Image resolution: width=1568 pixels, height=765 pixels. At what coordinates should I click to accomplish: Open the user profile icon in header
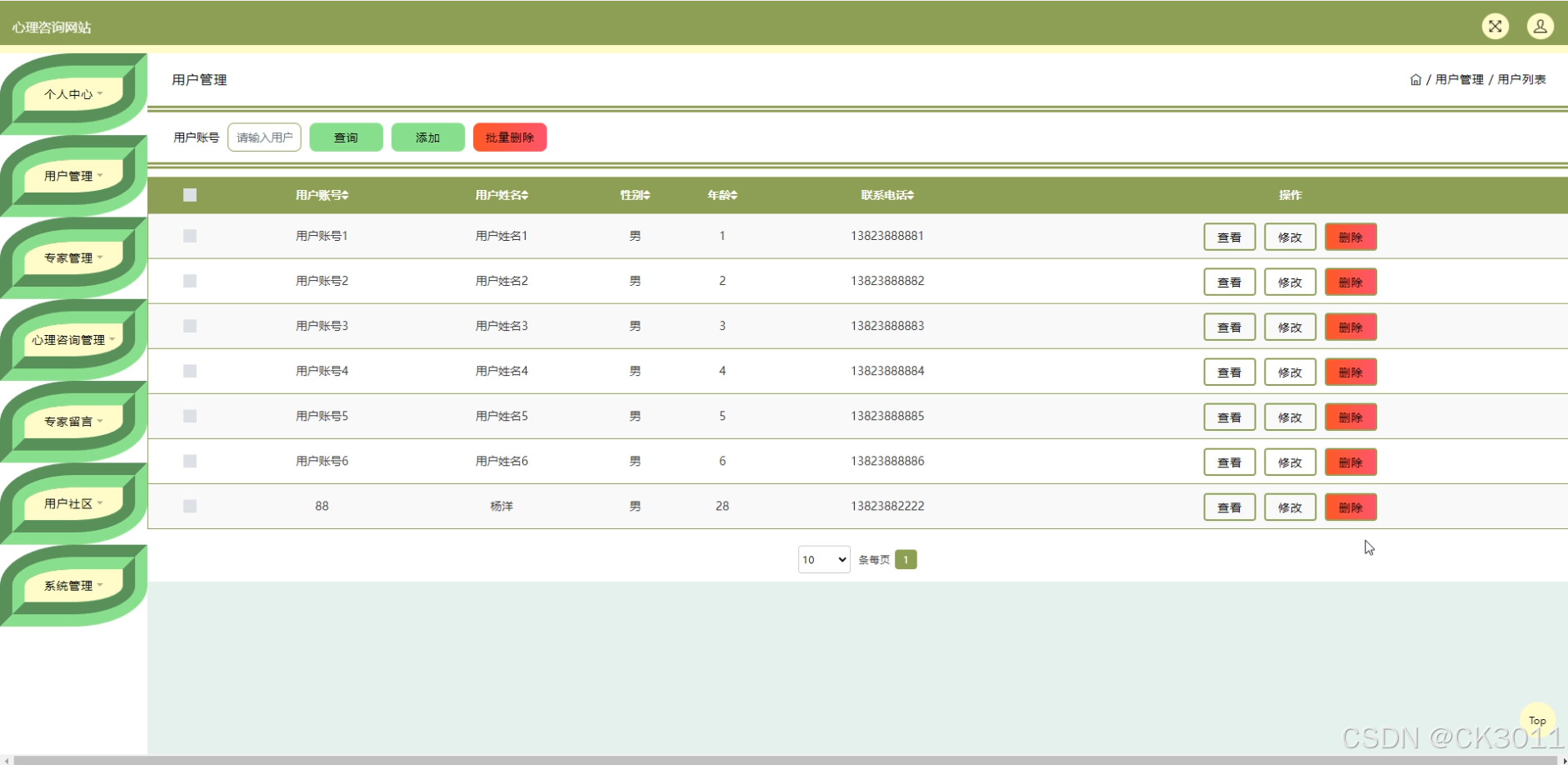pyautogui.click(x=1540, y=26)
